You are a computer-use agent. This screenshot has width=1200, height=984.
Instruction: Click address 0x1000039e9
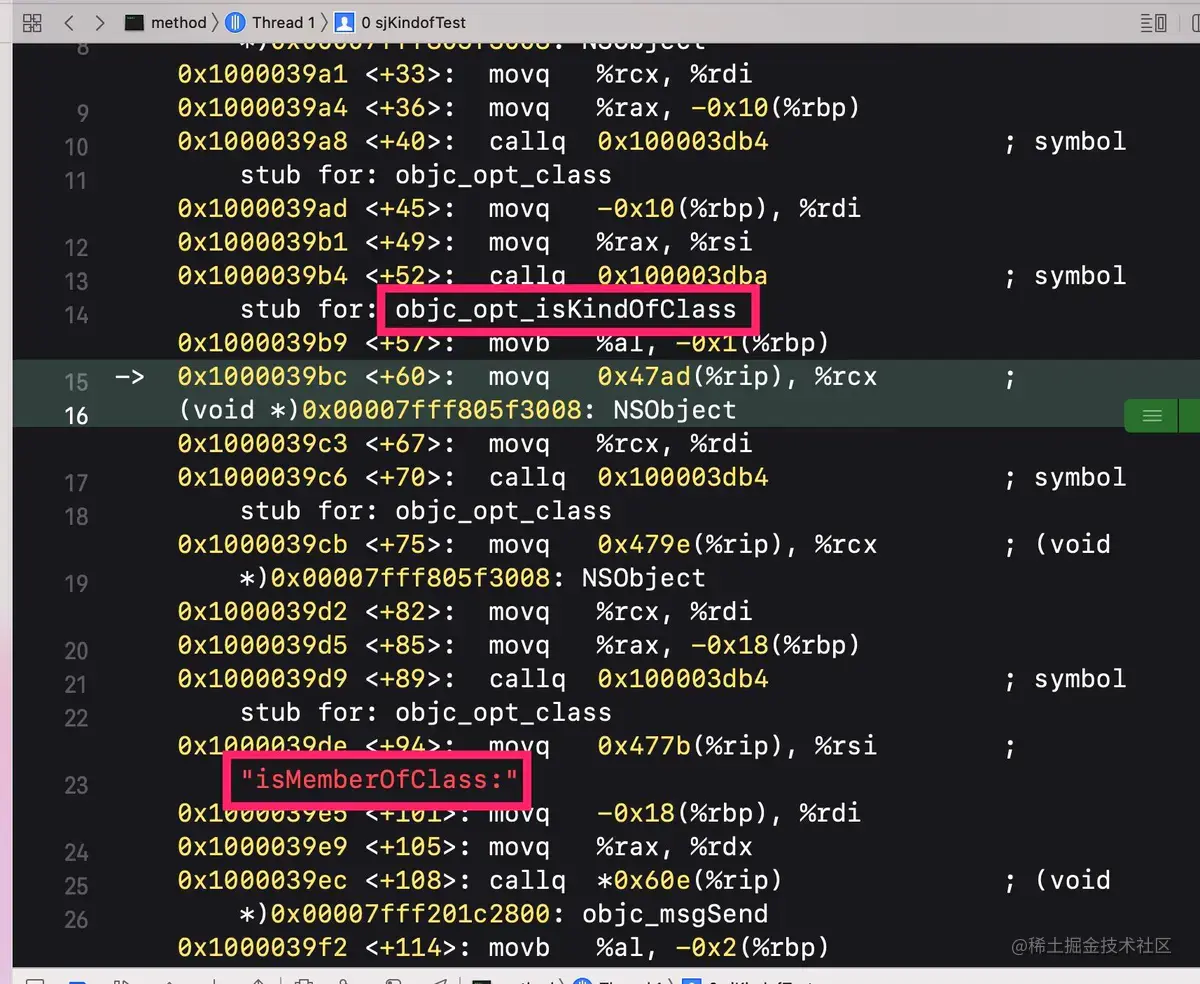pyautogui.click(x=263, y=847)
